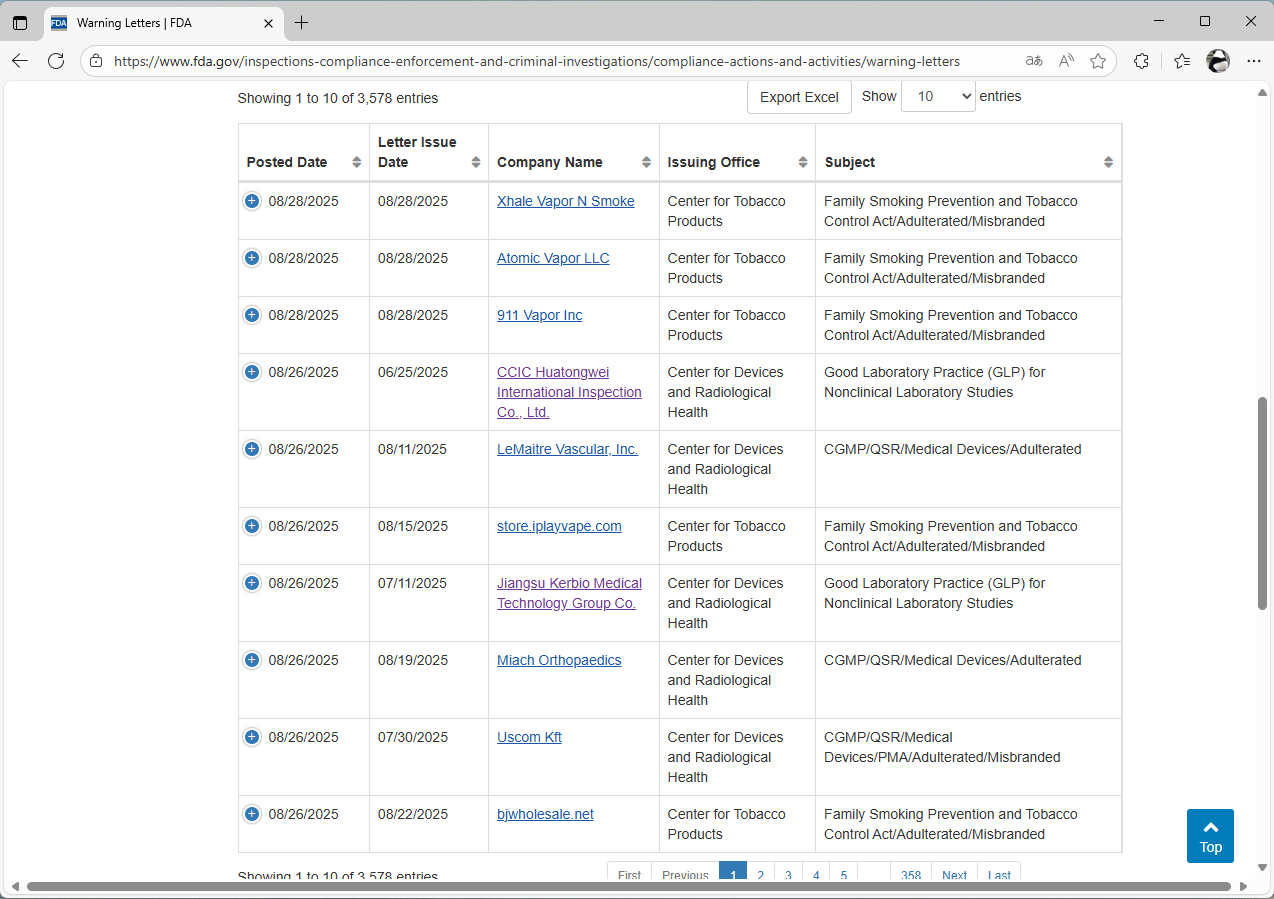Add this page to favorites star icon
Image resolution: width=1274 pixels, height=899 pixels.
pyautogui.click(x=1098, y=61)
